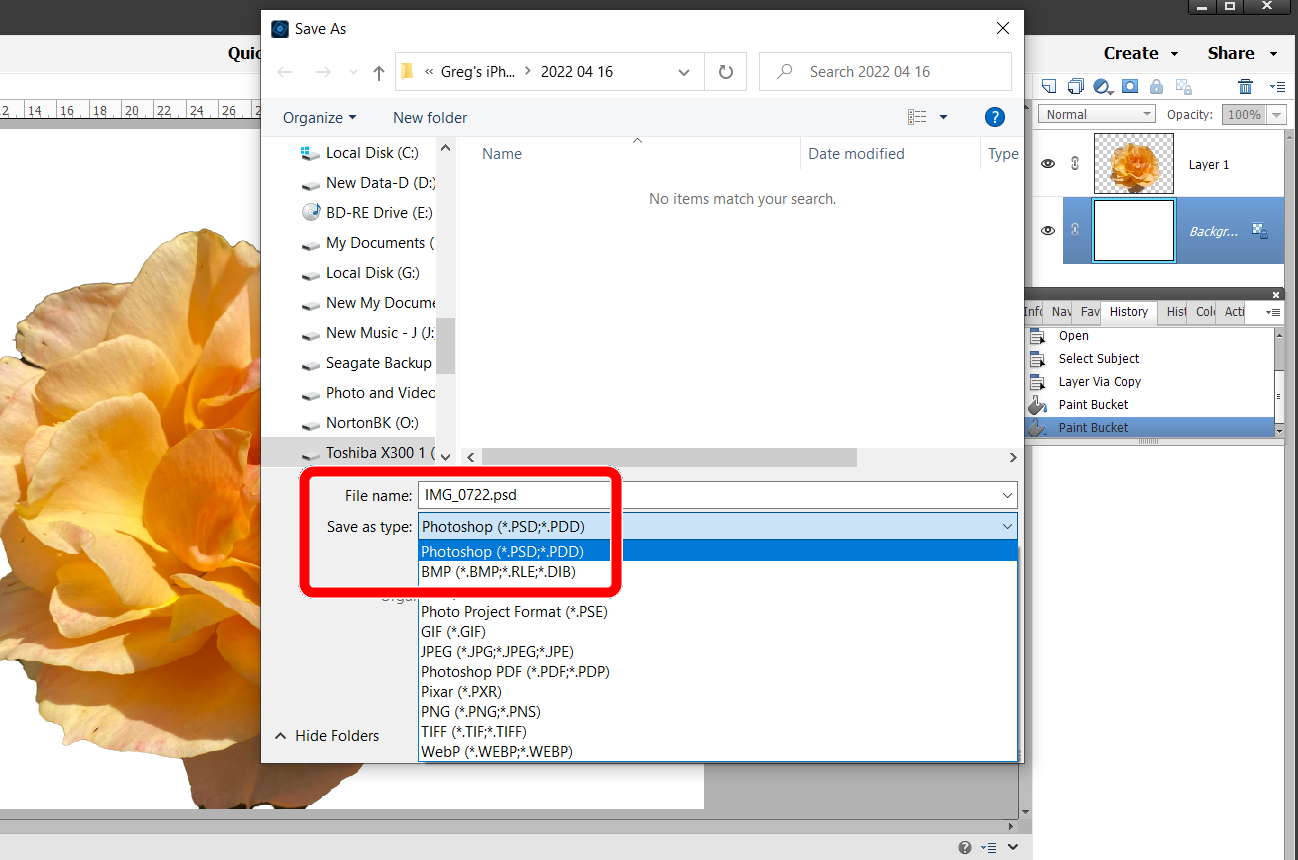Viewport: 1298px width, 860px height.
Task: Switch to the History tab
Action: (1128, 311)
